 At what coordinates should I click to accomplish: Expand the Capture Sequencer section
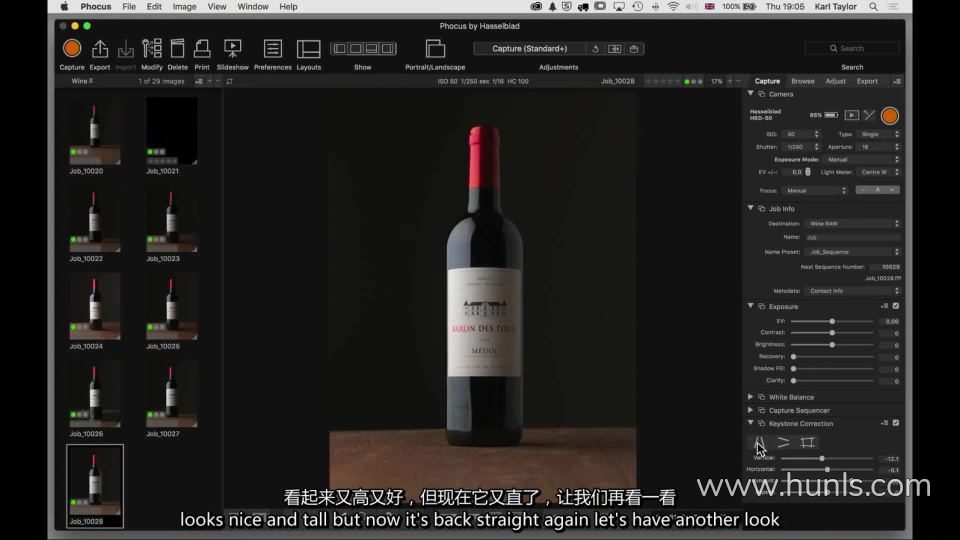751,410
